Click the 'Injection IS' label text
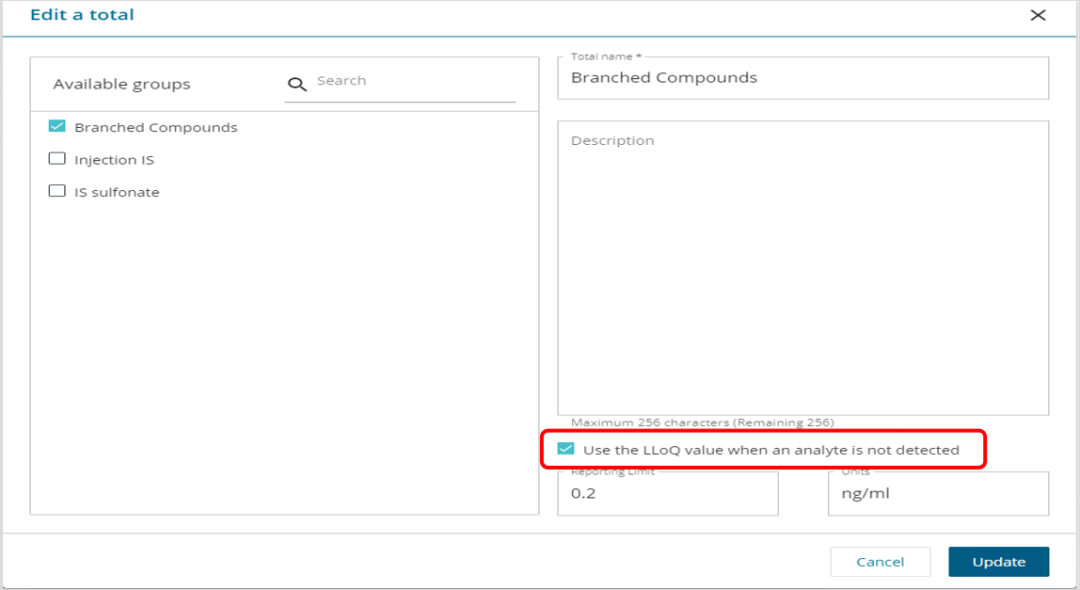Viewport: 1080px width, 590px height. pyautogui.click(x=114, y=160)
